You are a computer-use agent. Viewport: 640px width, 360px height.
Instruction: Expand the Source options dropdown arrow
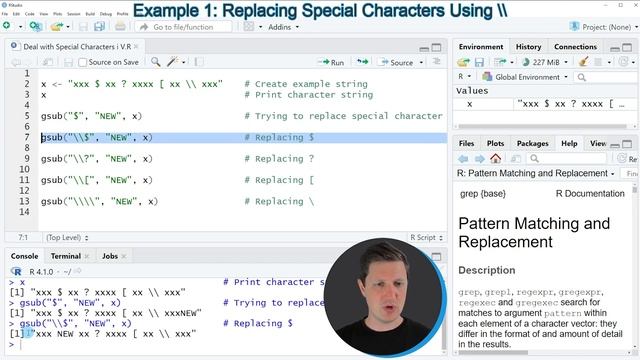(421, 62)
